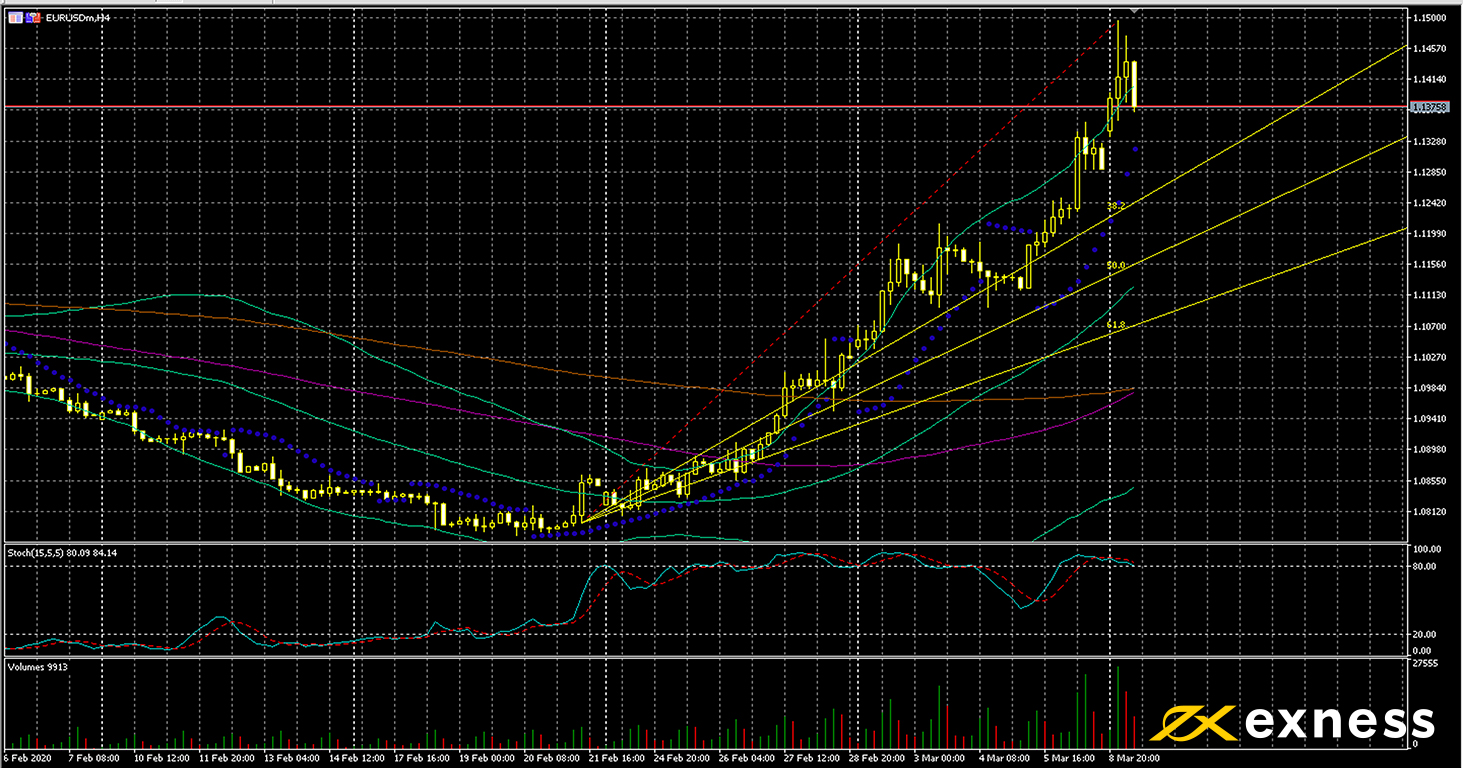
Task: Click the grey chart shift triangle marker
Action: (x=1136, y=12)
